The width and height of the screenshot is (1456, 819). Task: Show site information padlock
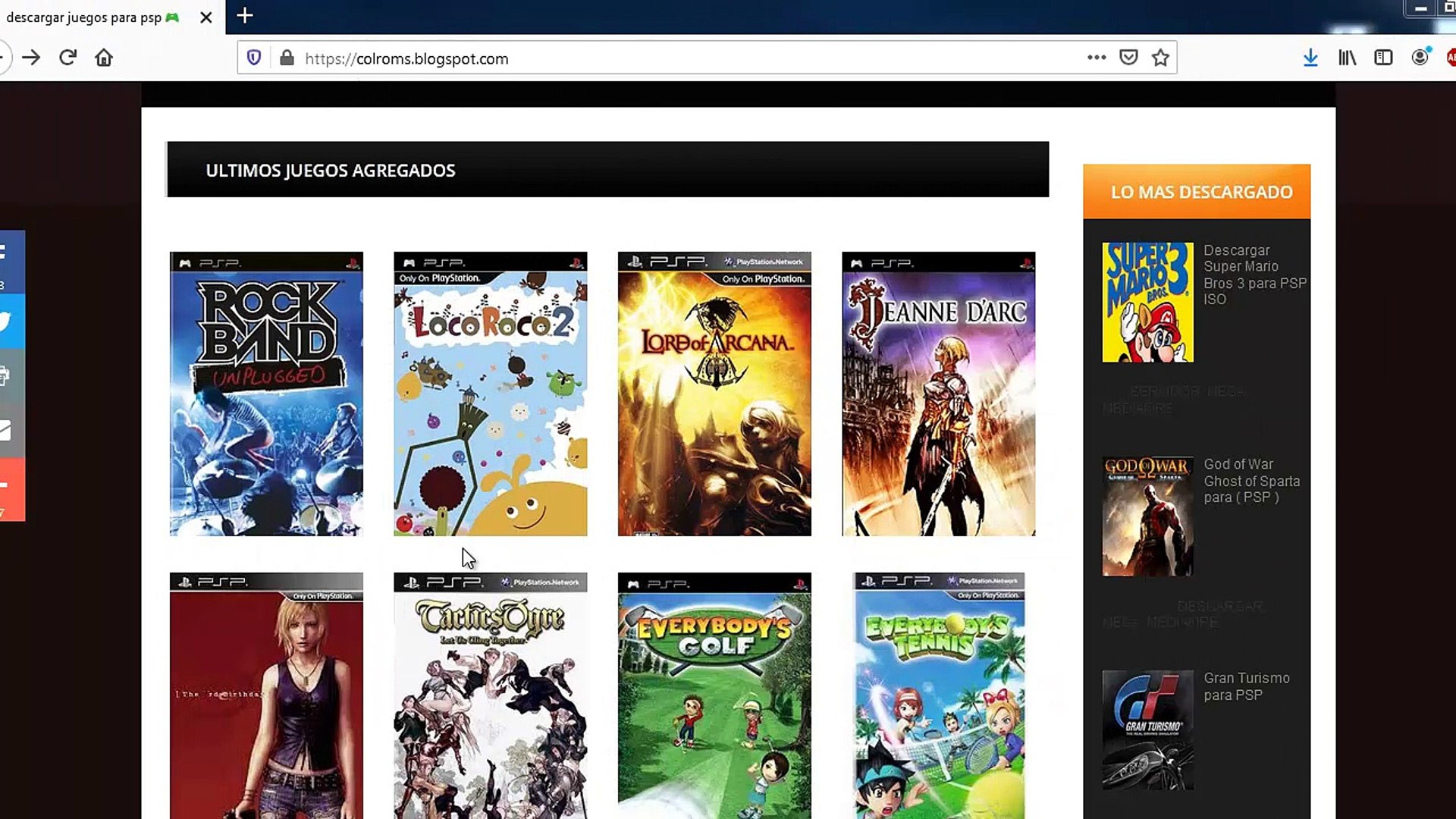coord(287,58)
